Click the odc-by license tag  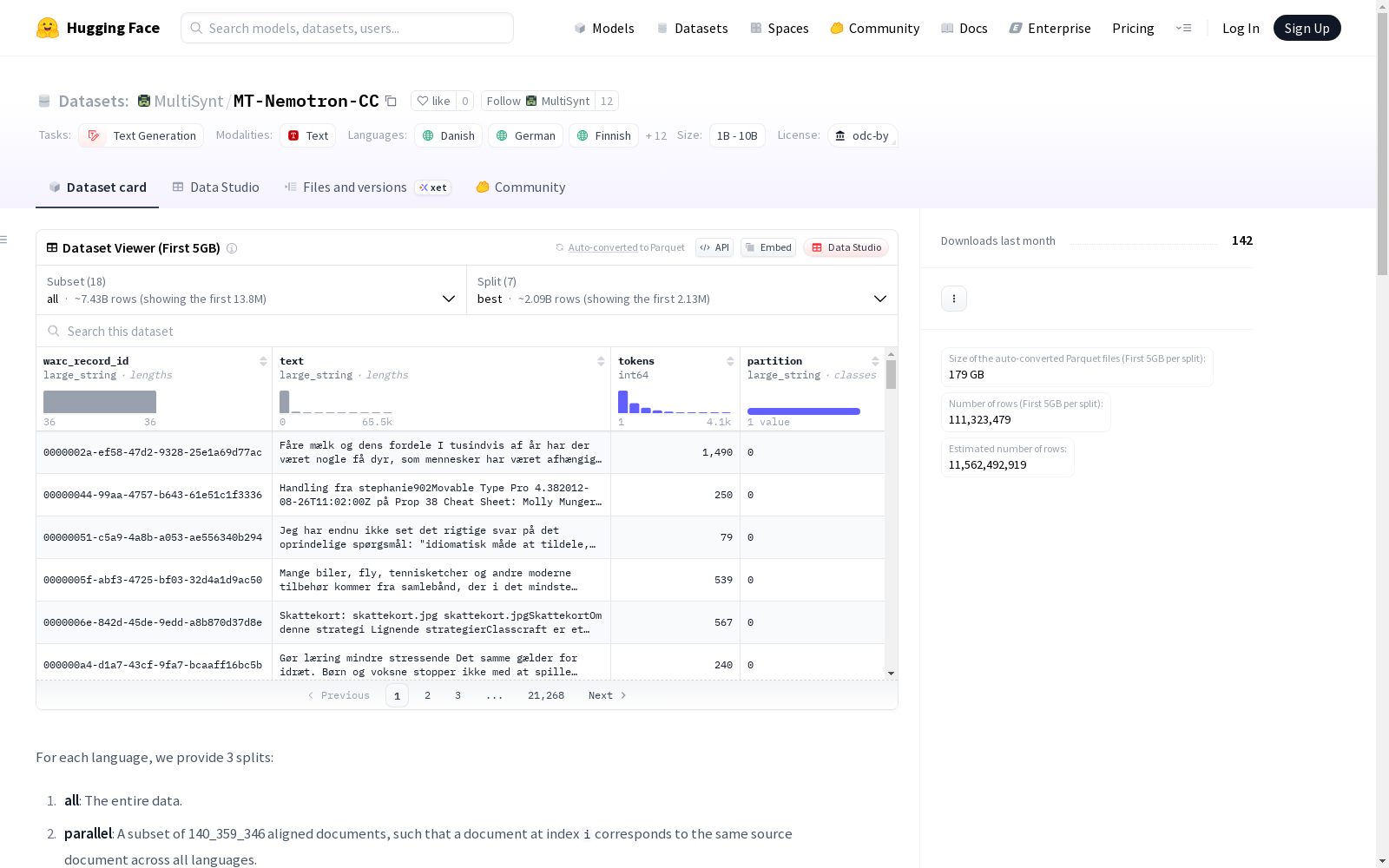[862, 135]
